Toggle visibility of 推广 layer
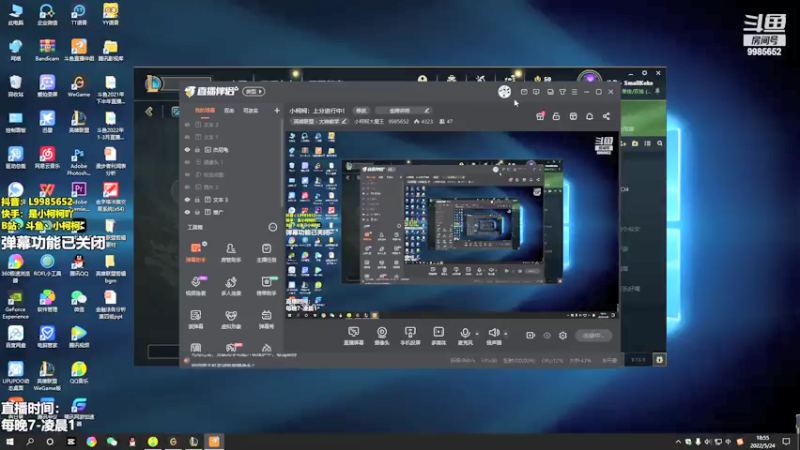 [x=187, y=212]
